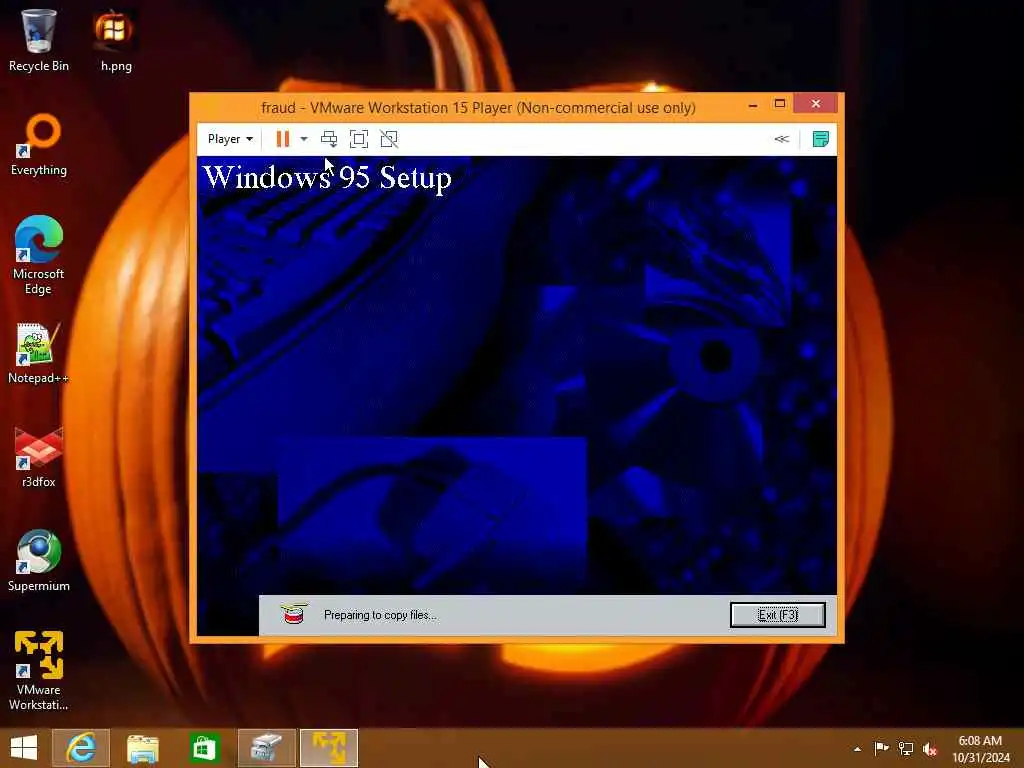Collapse the toolbar with the double chevron

pos(782,139)
